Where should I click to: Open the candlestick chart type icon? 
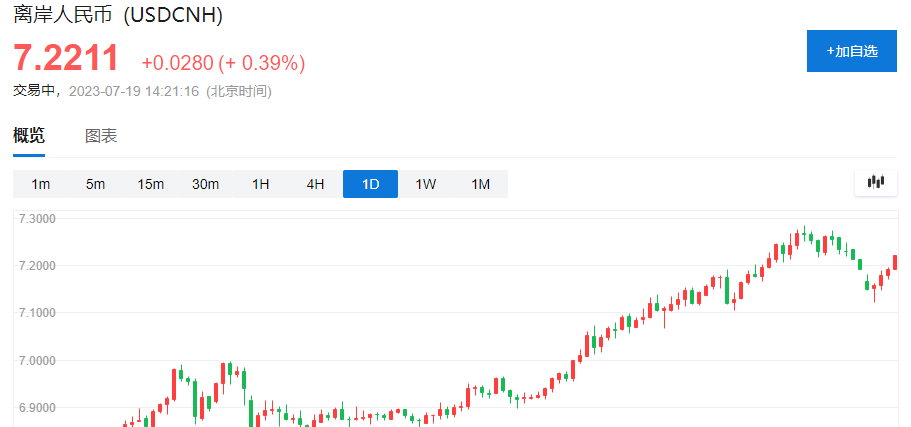877,182
